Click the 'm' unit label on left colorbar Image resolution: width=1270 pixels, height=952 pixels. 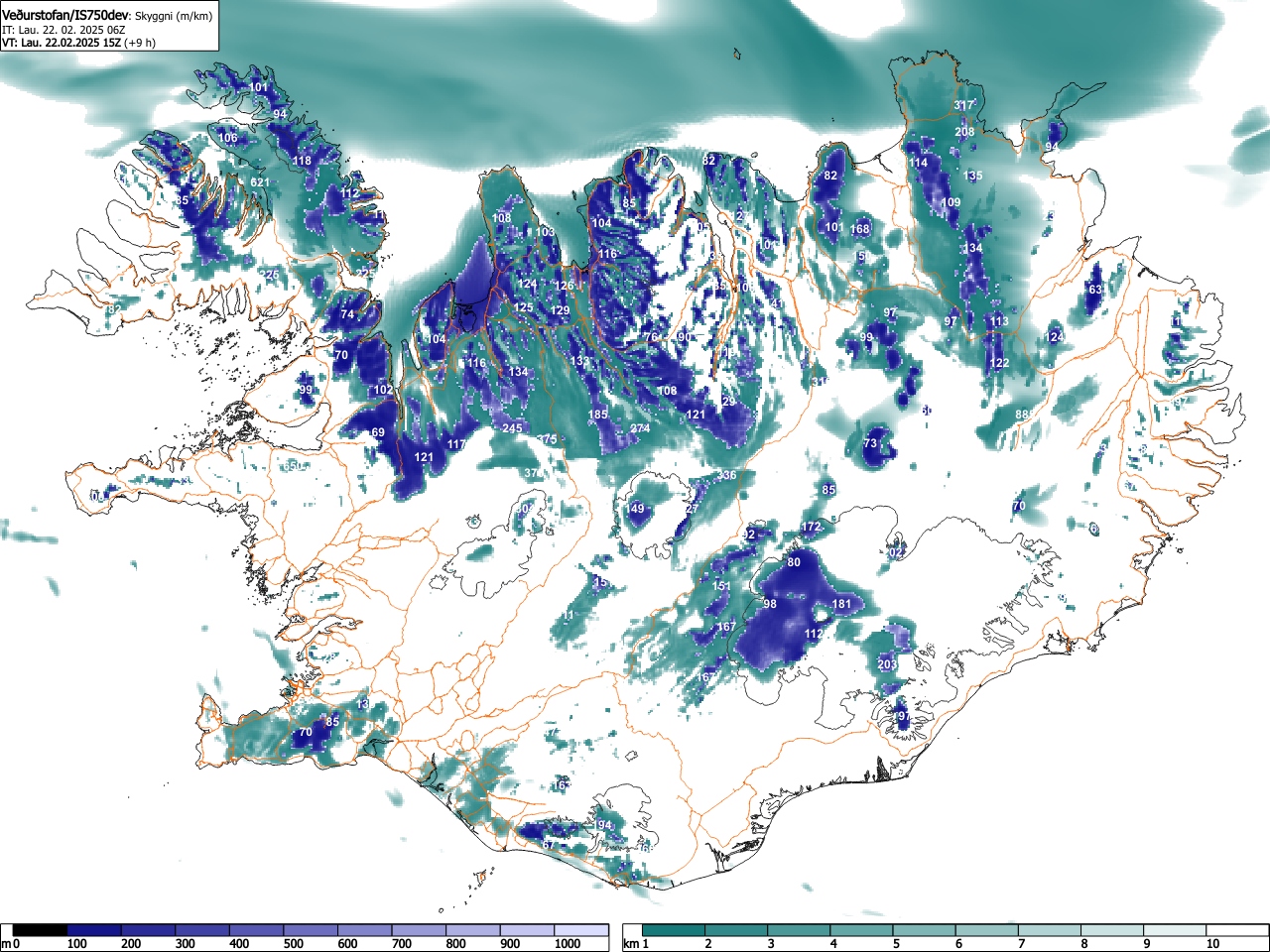point(6,944)
